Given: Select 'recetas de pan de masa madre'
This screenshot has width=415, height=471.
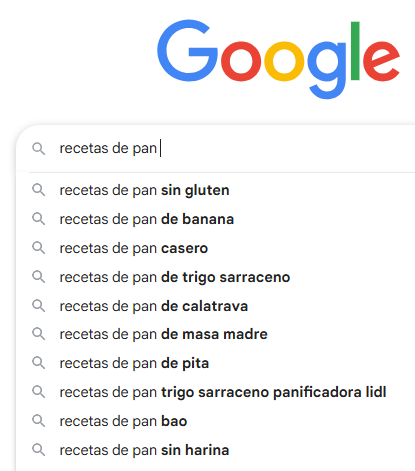Looking at the screenshot, I should coord(163,334).
